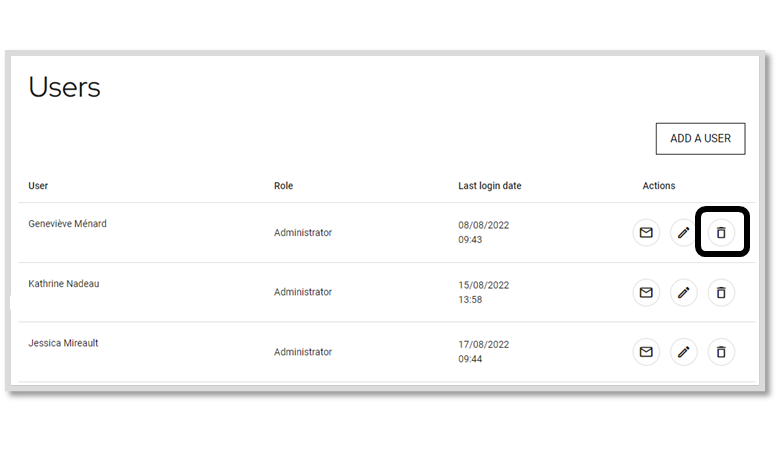
Task: Open edit pencil for Kathrine Nadeau
Action: point(684,292)
